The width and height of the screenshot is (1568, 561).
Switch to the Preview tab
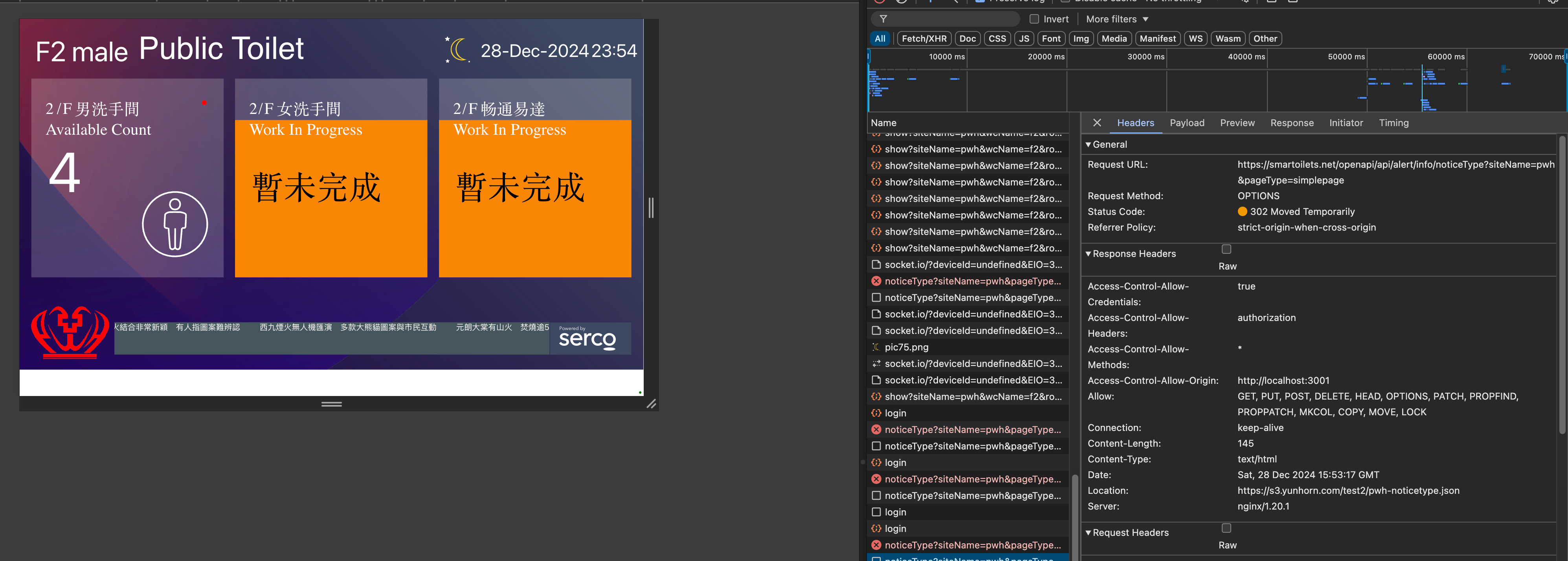[x=1237, y=123]
